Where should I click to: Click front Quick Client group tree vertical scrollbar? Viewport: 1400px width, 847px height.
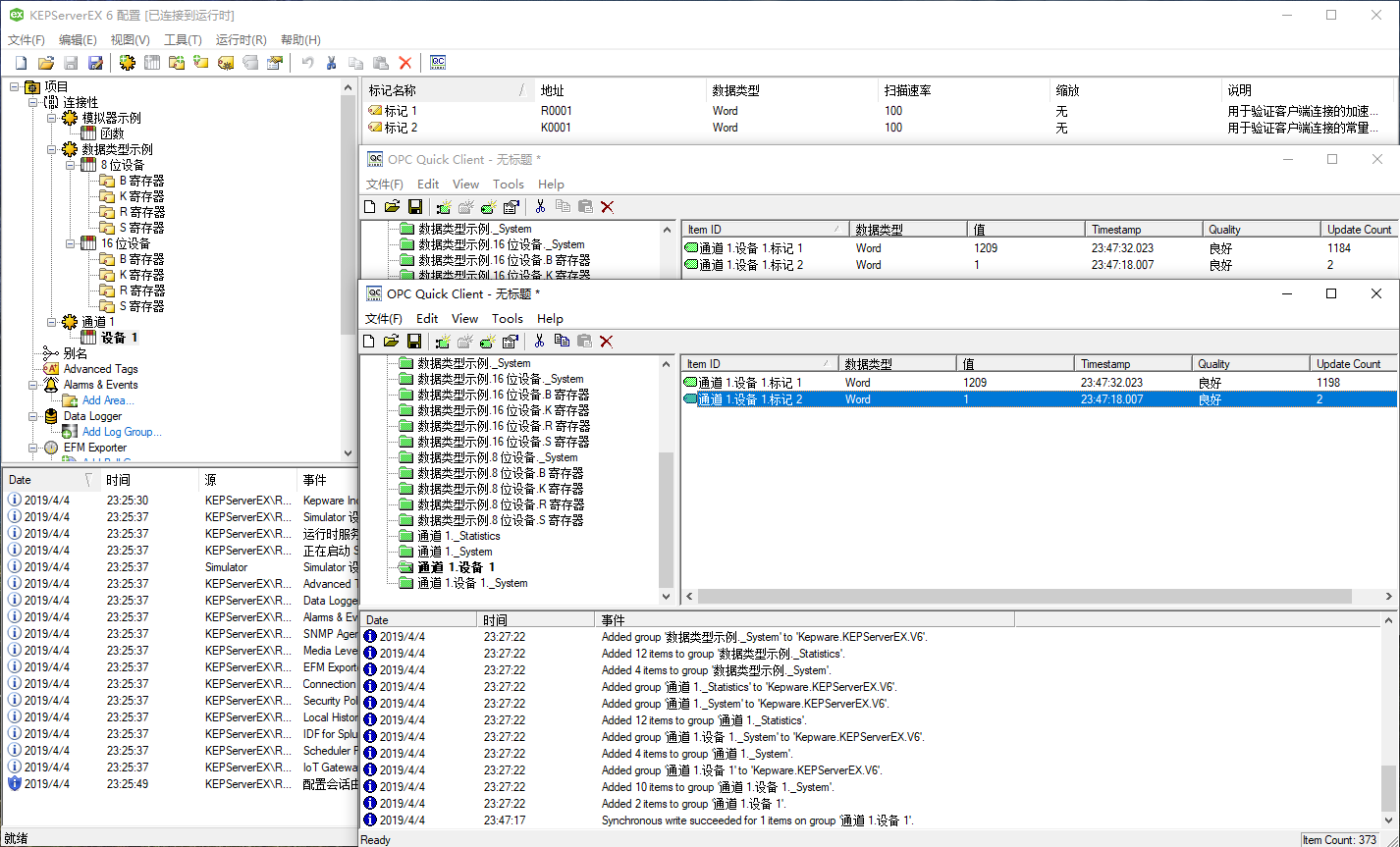coord(667,480)
